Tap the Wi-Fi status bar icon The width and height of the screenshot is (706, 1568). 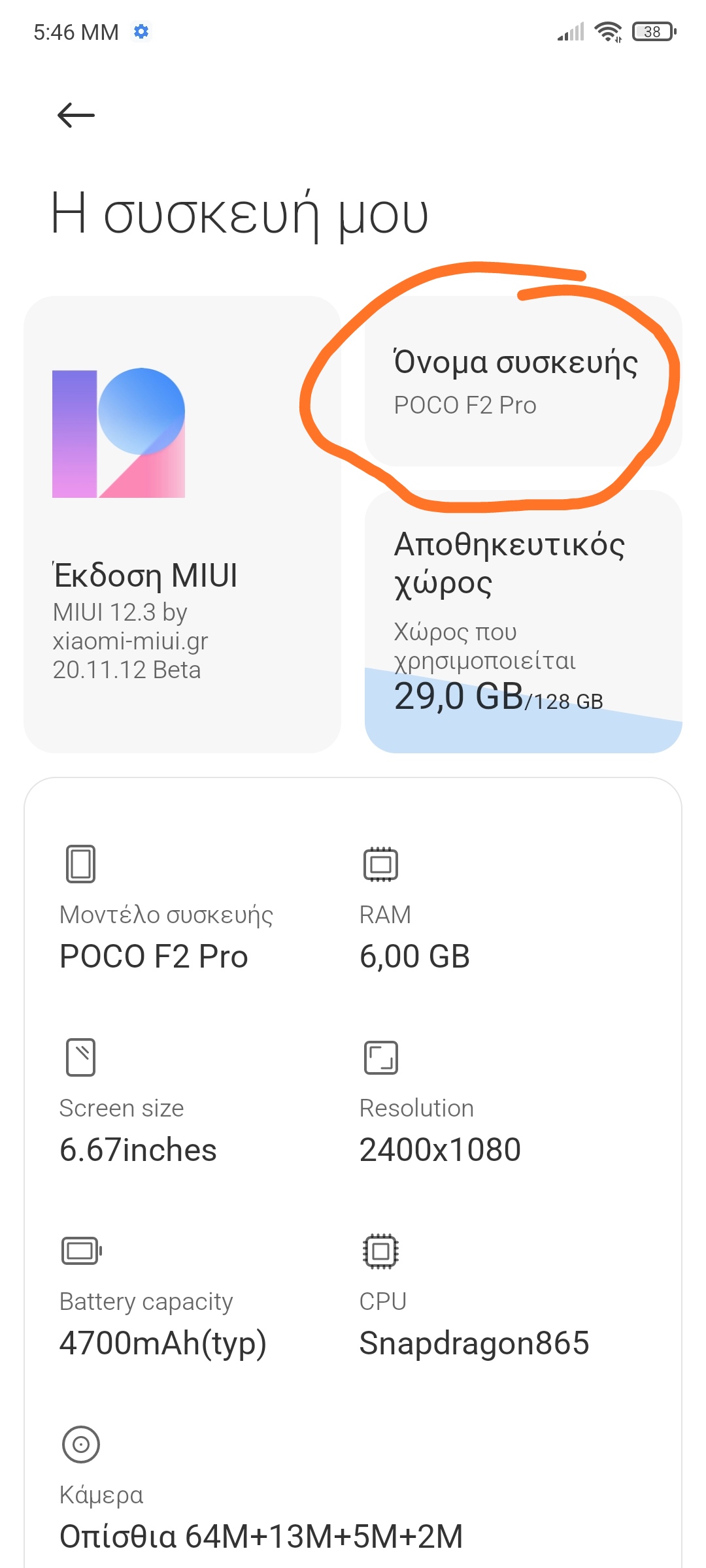(608, 31)
